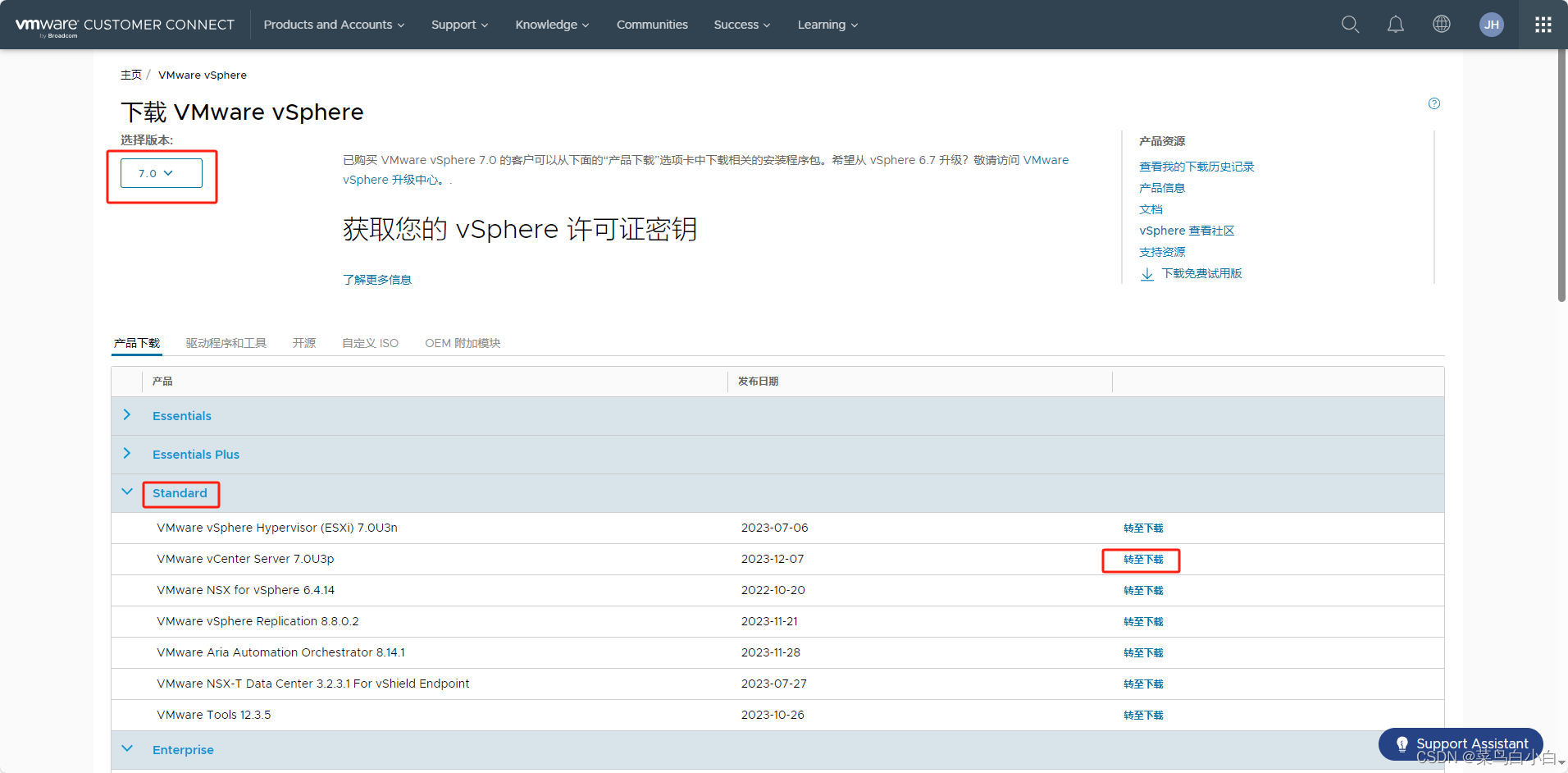This screenshot has height=773, width=1568.
Task: Switch to the 开源 tab
Action: [304, 343]
